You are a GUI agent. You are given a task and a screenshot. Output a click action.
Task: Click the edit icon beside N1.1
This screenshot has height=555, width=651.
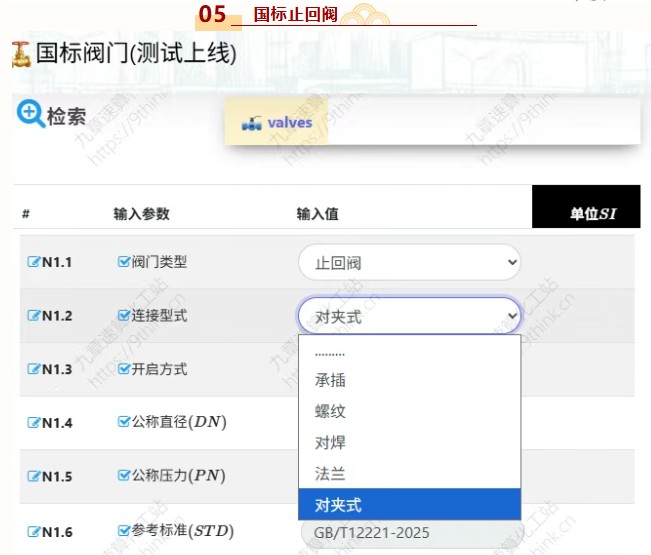pos(33,263)
